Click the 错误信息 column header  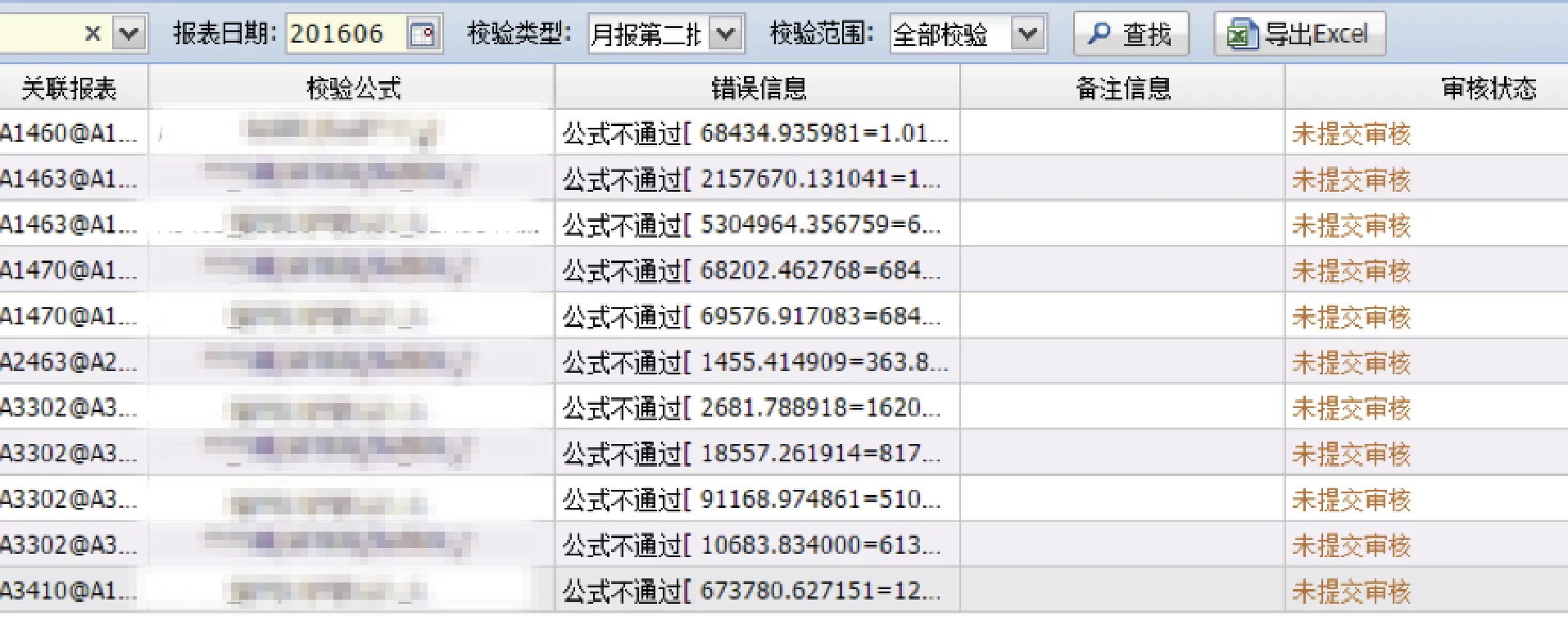point(758,88)
